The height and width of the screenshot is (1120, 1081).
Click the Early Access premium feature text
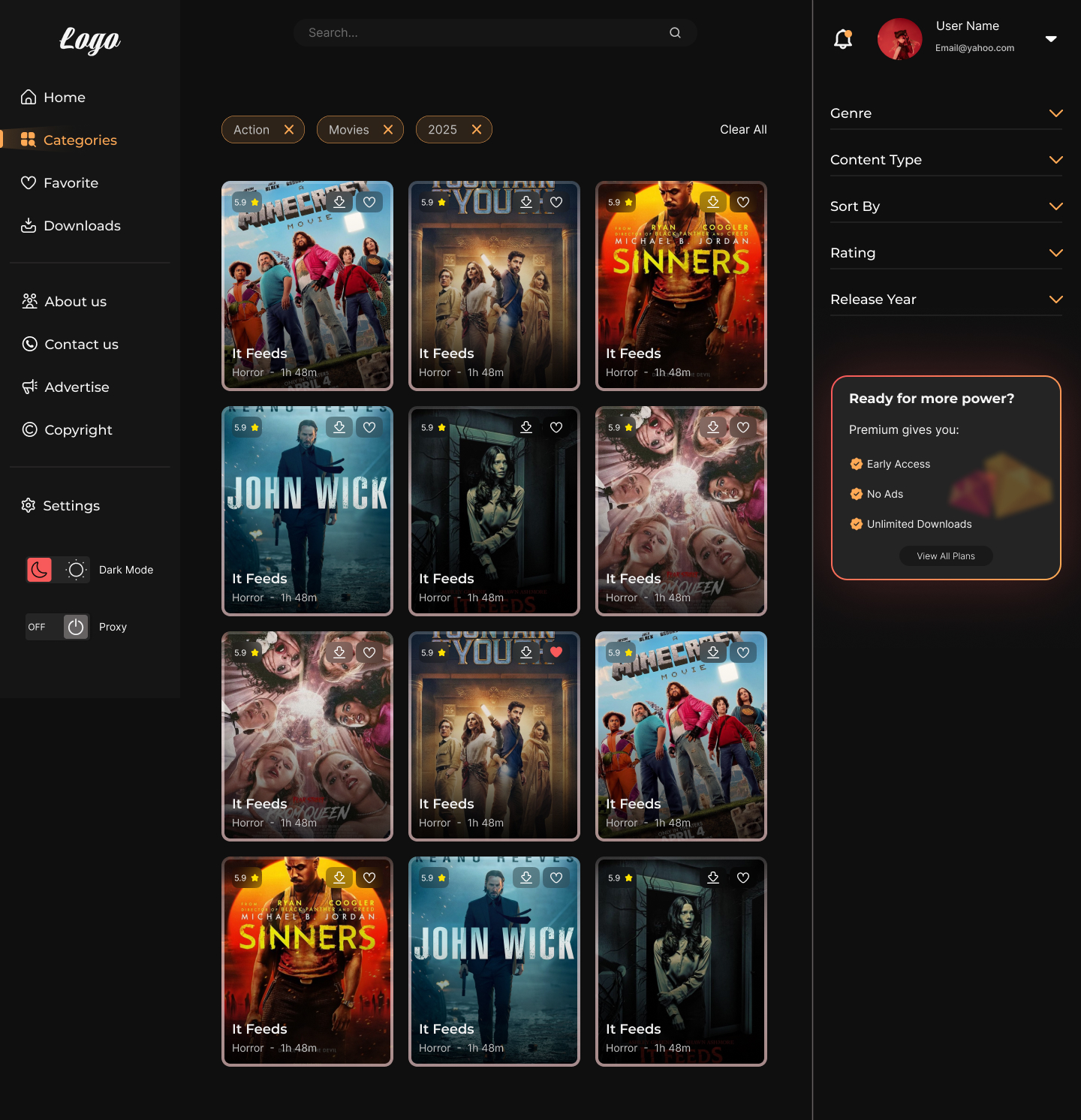tap(899, 464)
